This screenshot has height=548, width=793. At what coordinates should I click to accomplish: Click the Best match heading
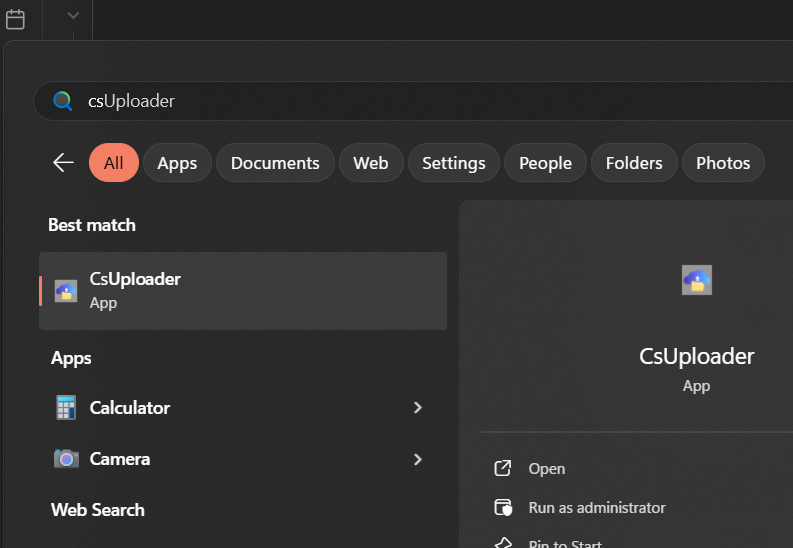coord(92,225)
